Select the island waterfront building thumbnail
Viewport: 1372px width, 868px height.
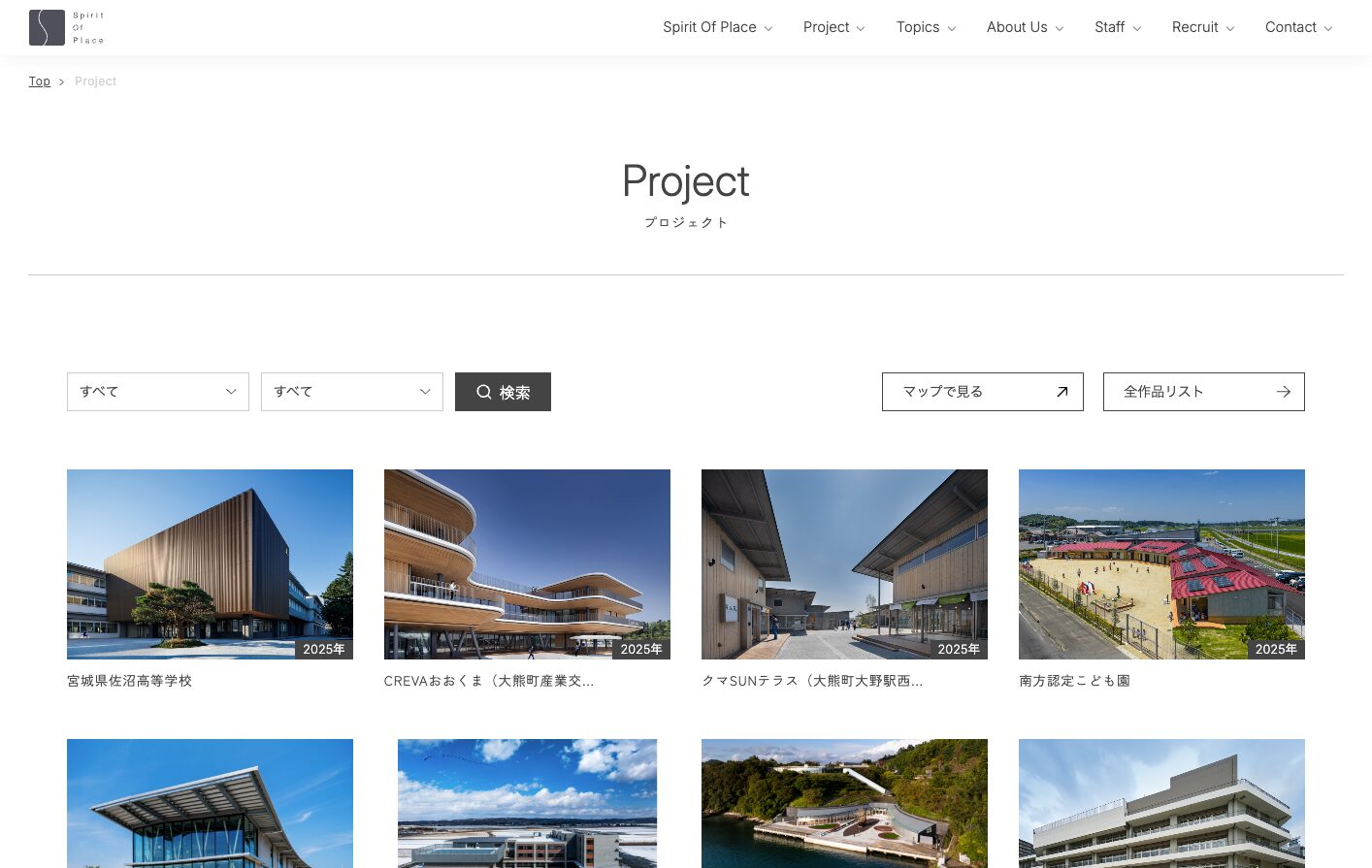point(844,803)
